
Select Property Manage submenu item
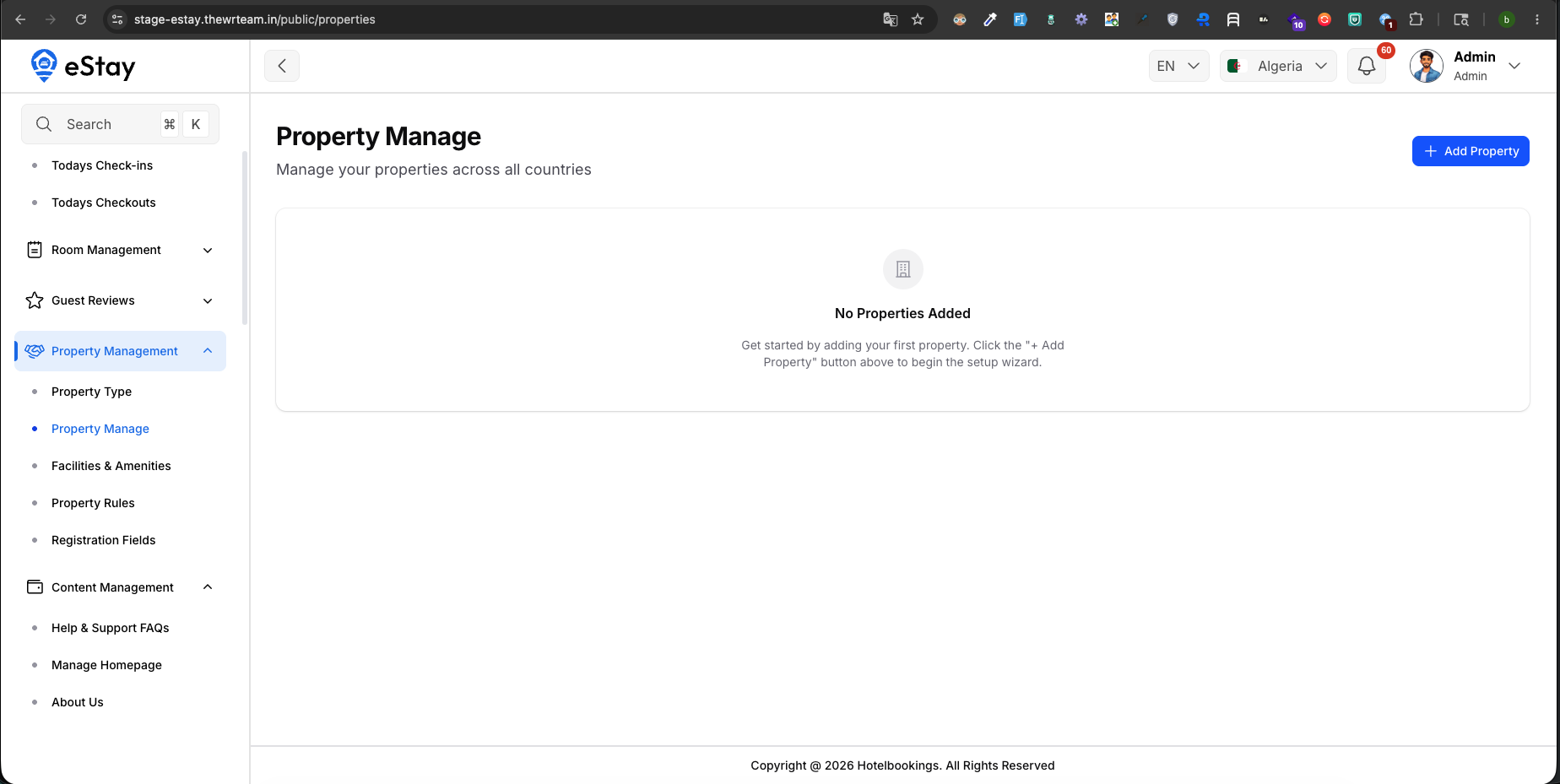point(100,429)
